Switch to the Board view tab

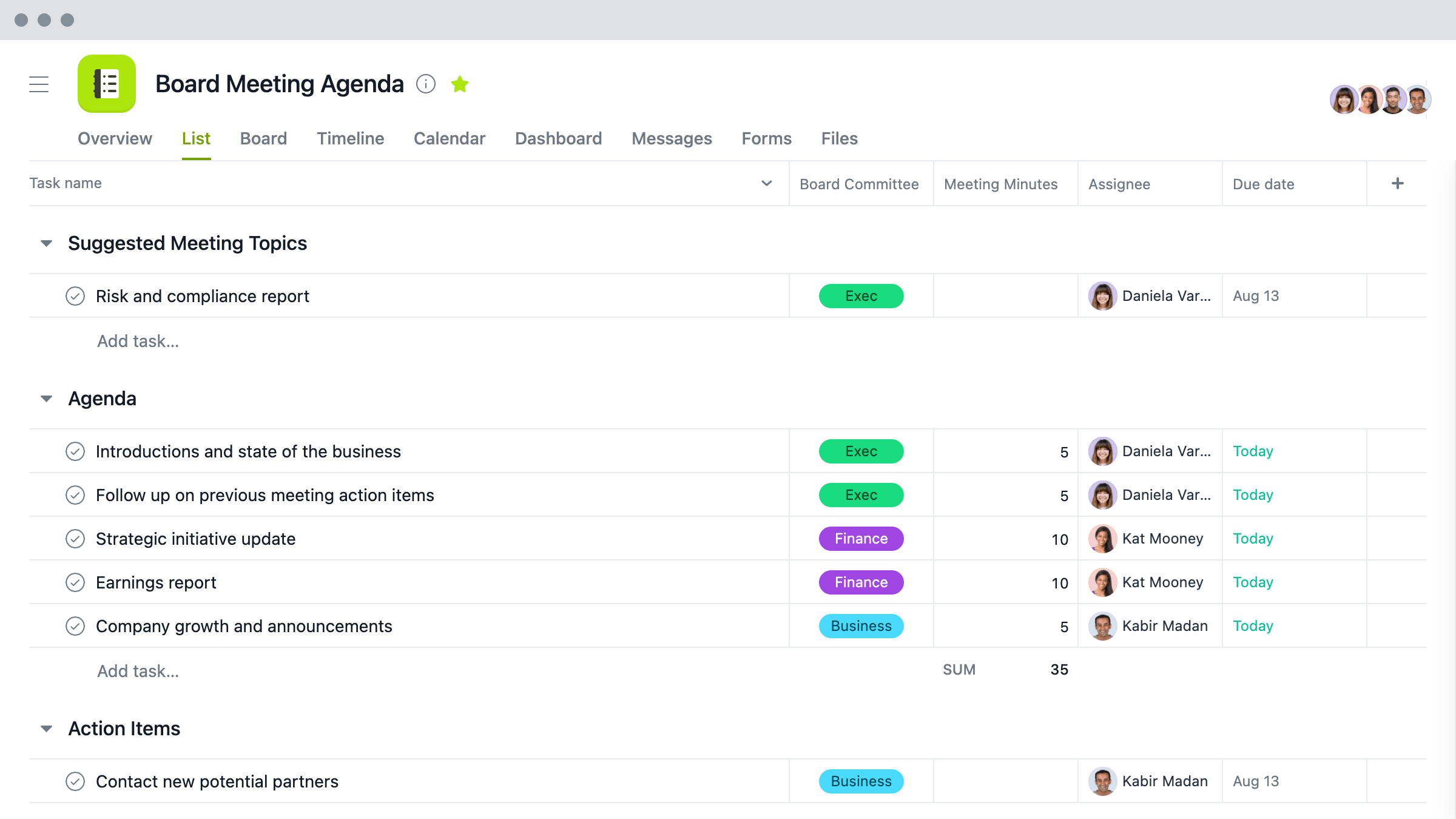tap(263, 138)
